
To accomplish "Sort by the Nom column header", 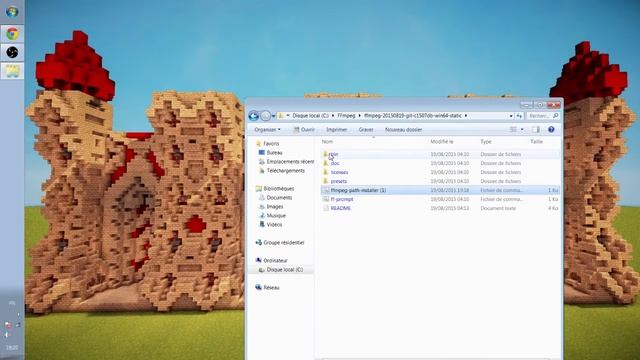I will [327, 142].
